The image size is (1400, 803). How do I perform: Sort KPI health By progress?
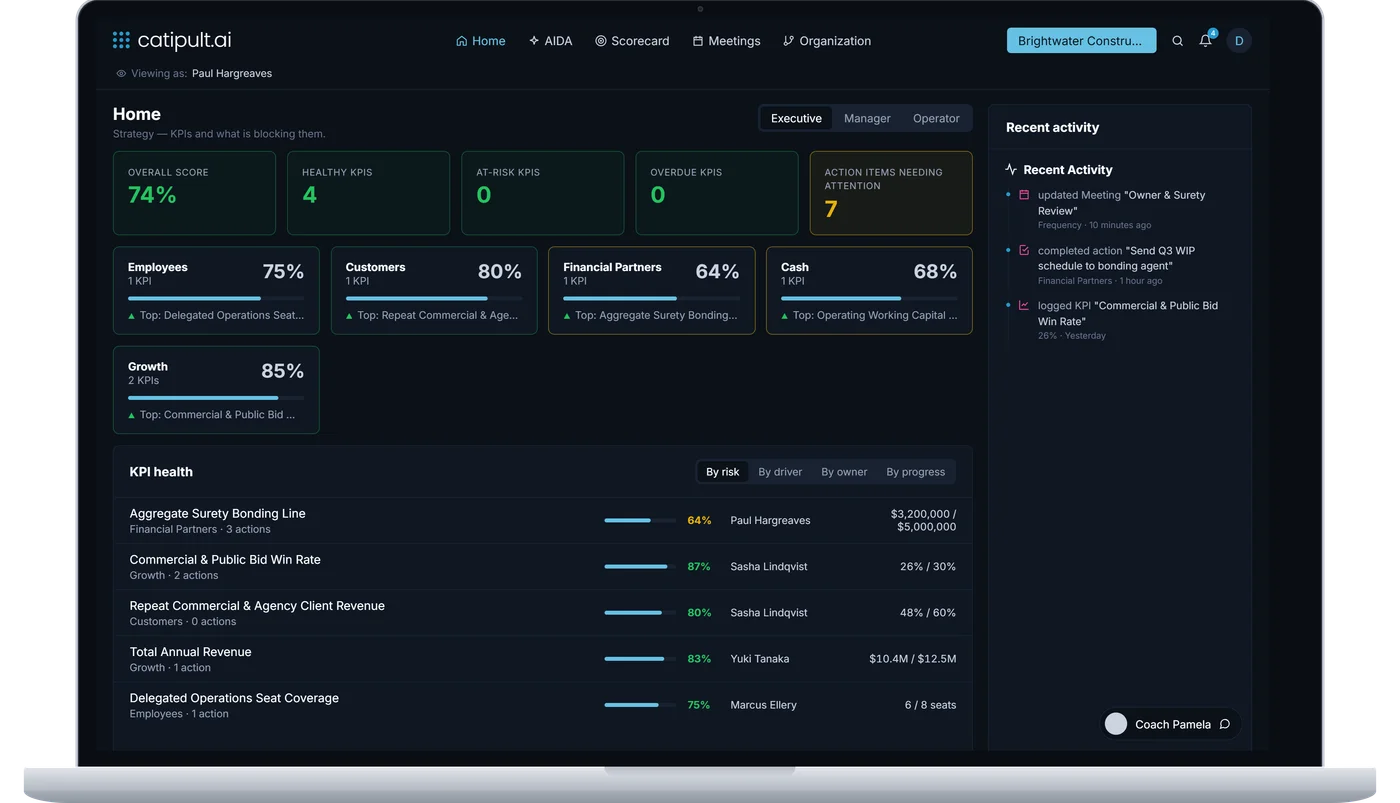coord(915,472)
